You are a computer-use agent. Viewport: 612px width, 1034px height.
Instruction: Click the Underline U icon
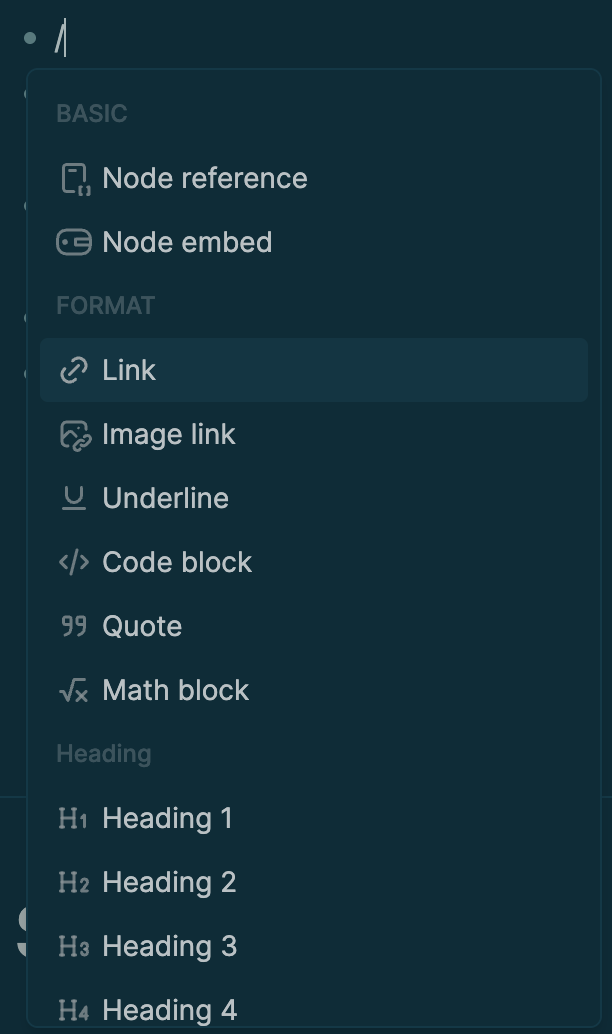click(74, 498)
